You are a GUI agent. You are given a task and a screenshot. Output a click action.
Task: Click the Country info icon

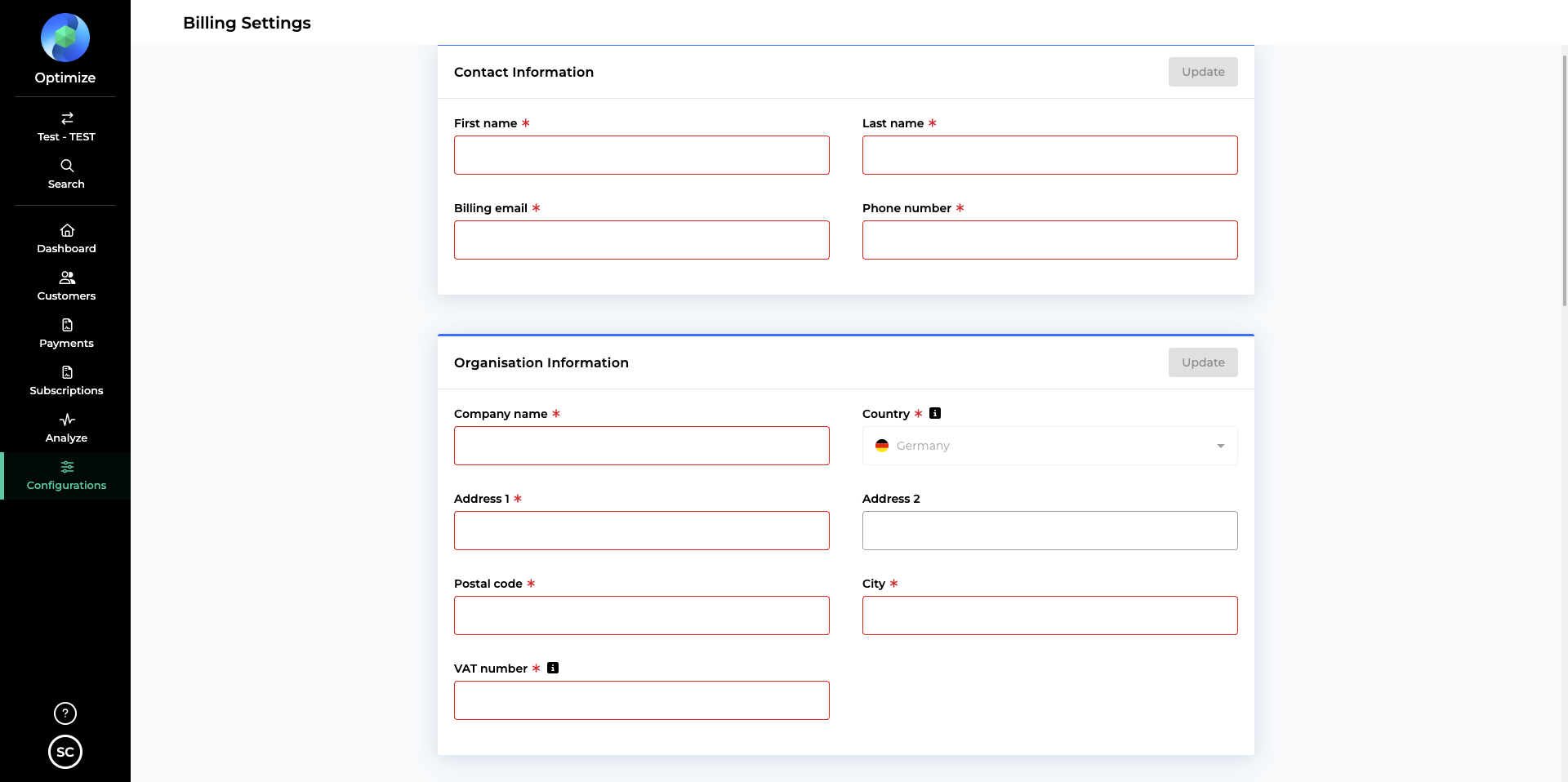935,413
